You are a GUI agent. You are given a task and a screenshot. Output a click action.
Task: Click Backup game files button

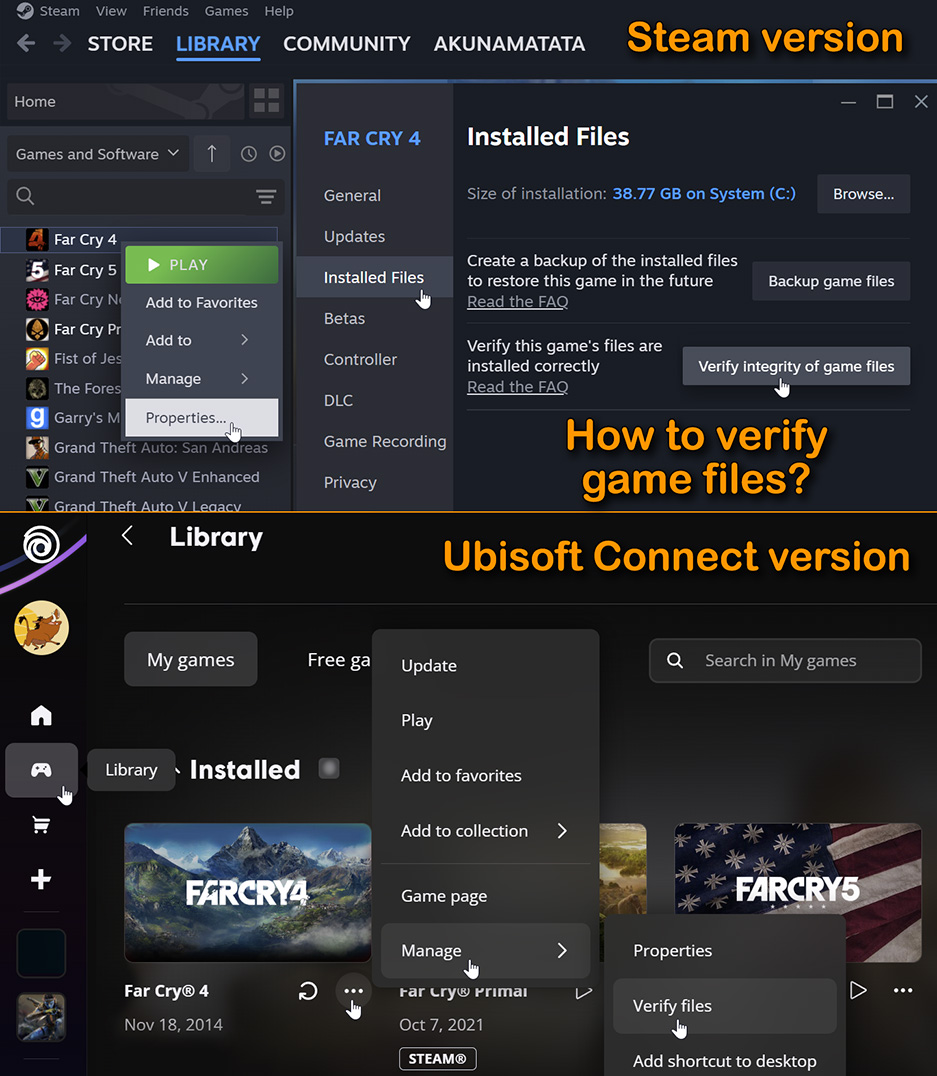point(831,281)
